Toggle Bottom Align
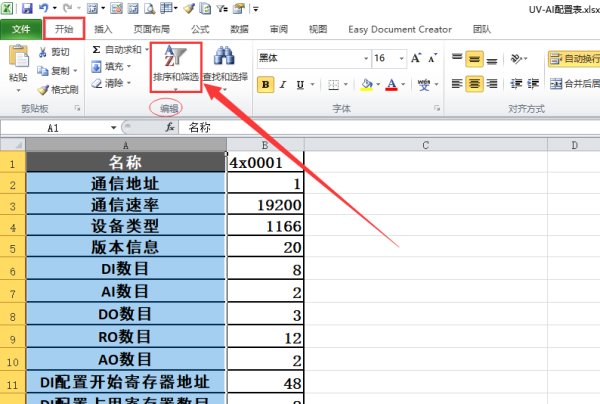This screenshot has height=404, width=600. pos(492,59)
